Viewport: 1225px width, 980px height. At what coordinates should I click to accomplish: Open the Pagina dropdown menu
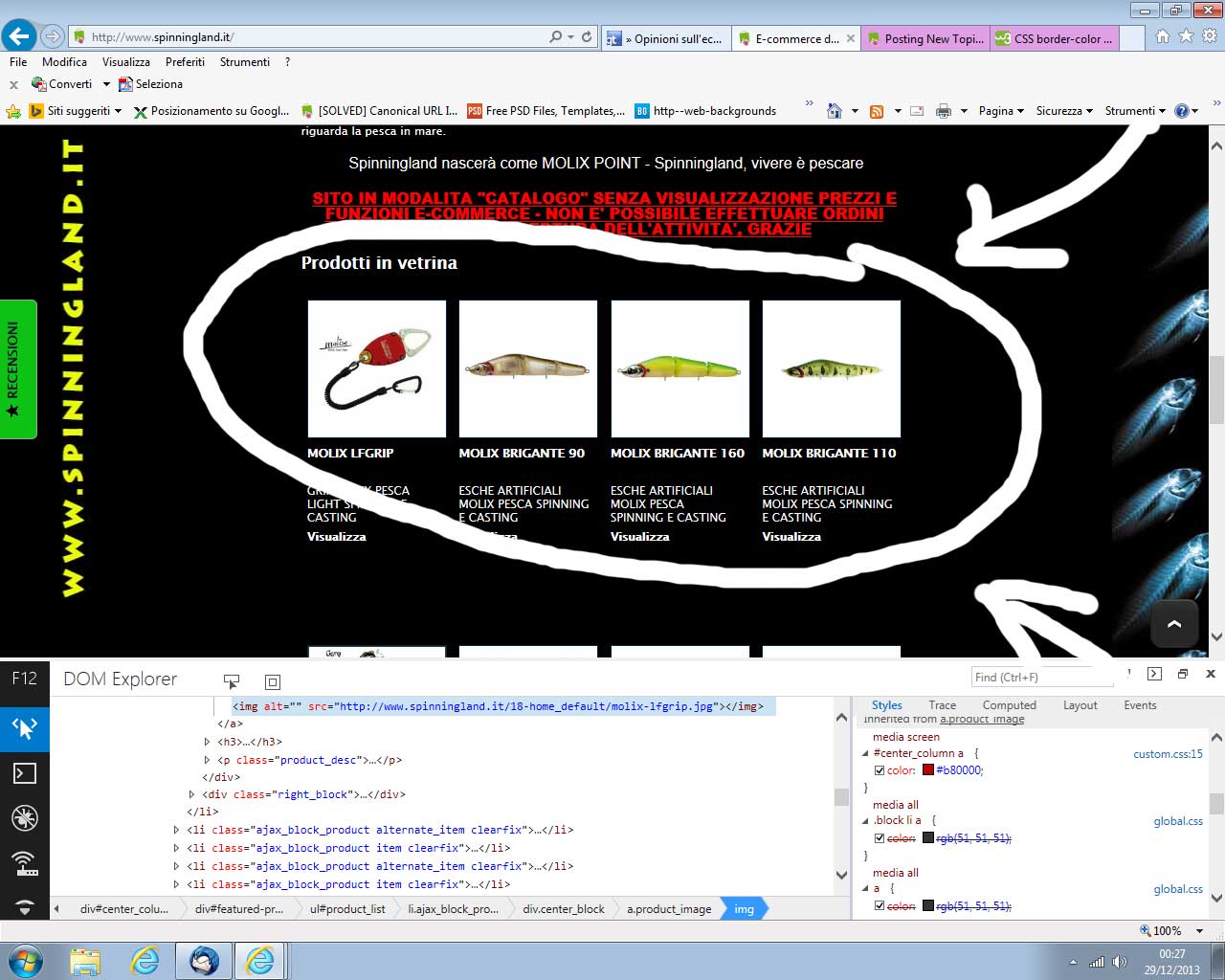click(1001, 111)
